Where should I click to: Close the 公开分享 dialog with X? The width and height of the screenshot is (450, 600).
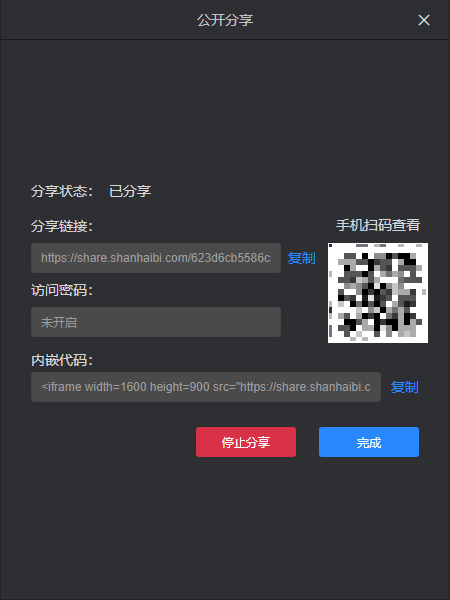pos(424,20)
